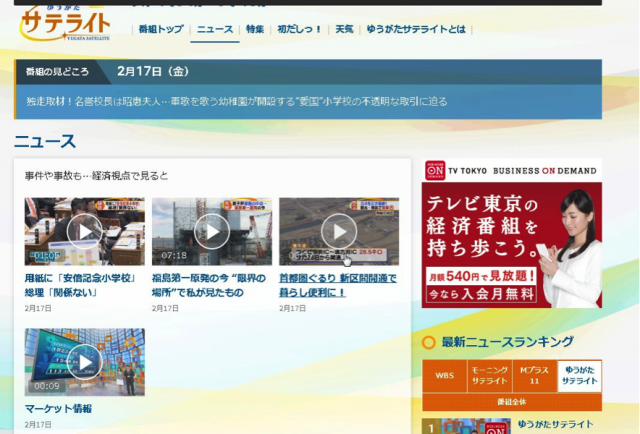Click the 2月17日（金） date header
640x434 pixels.
(x=153, y=71)
